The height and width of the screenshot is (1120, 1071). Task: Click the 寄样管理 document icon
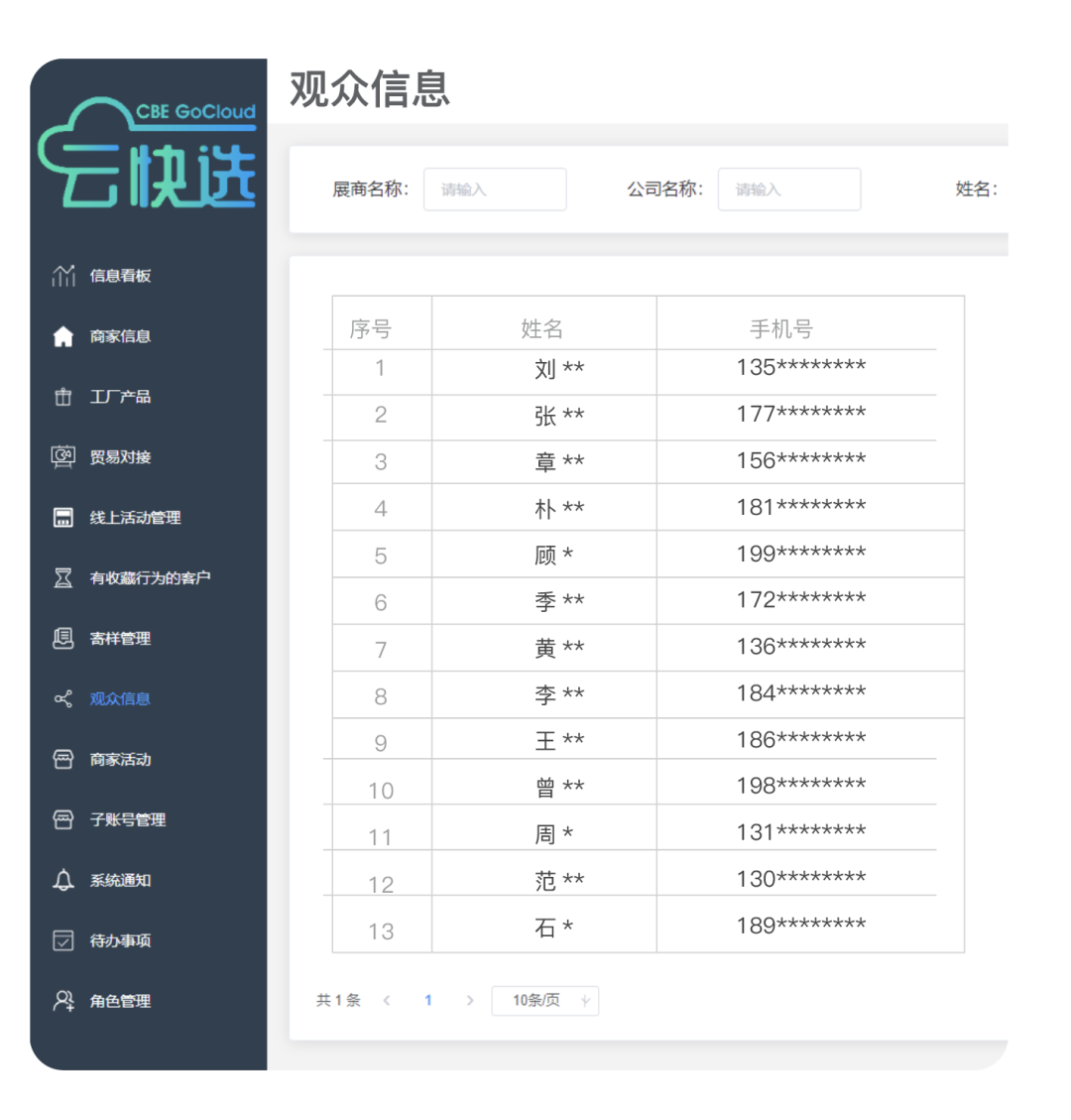(x=64, y=638)
